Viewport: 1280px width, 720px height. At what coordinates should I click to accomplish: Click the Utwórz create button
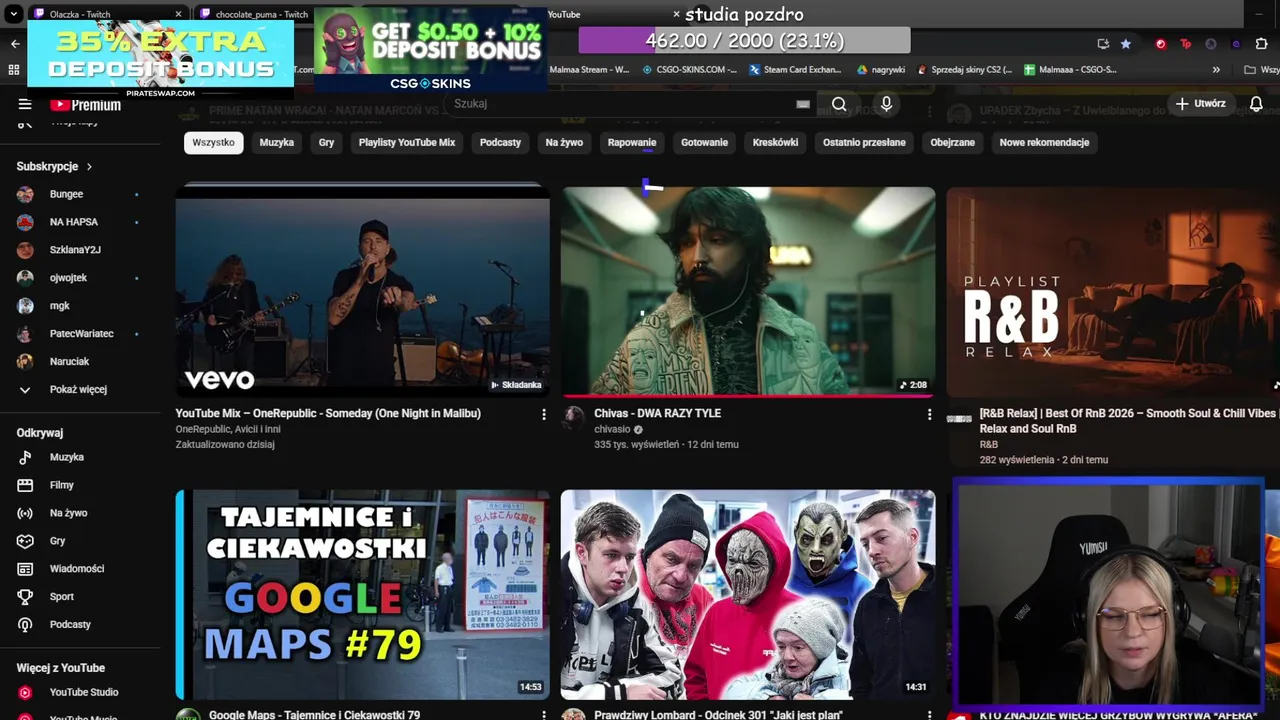tap(1200, 104)
